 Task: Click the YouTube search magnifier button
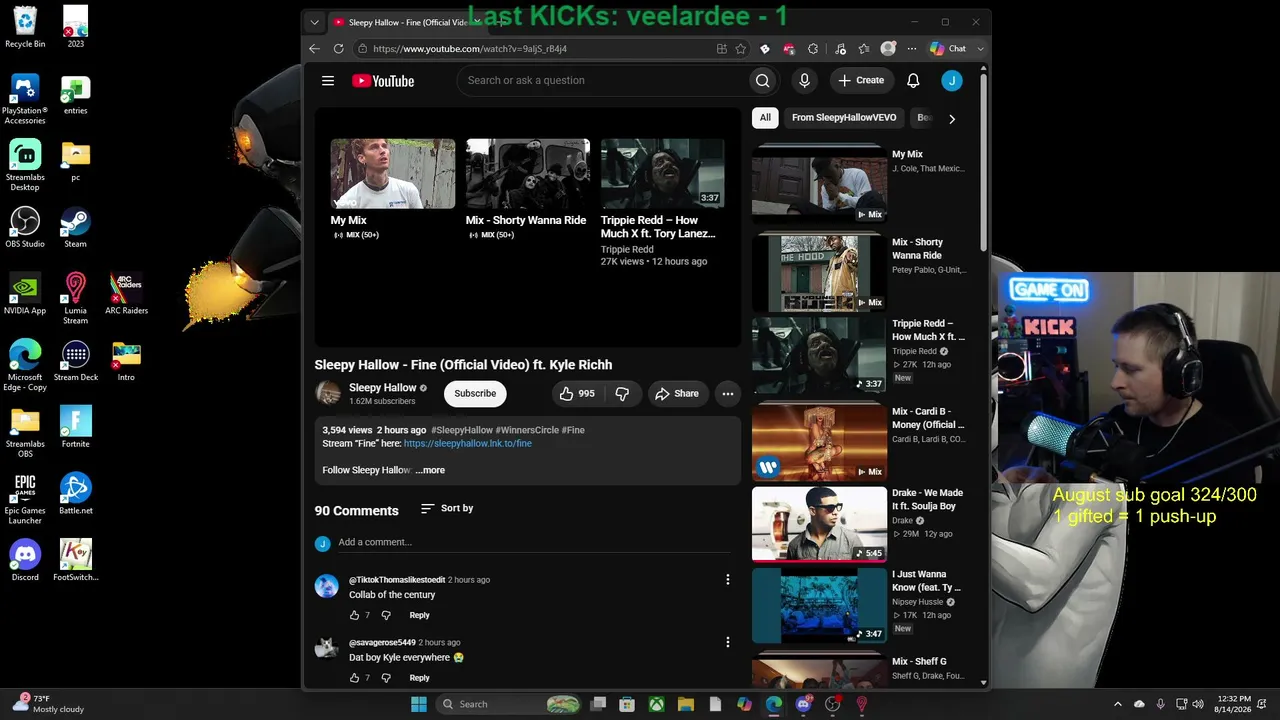pos(762,81)
